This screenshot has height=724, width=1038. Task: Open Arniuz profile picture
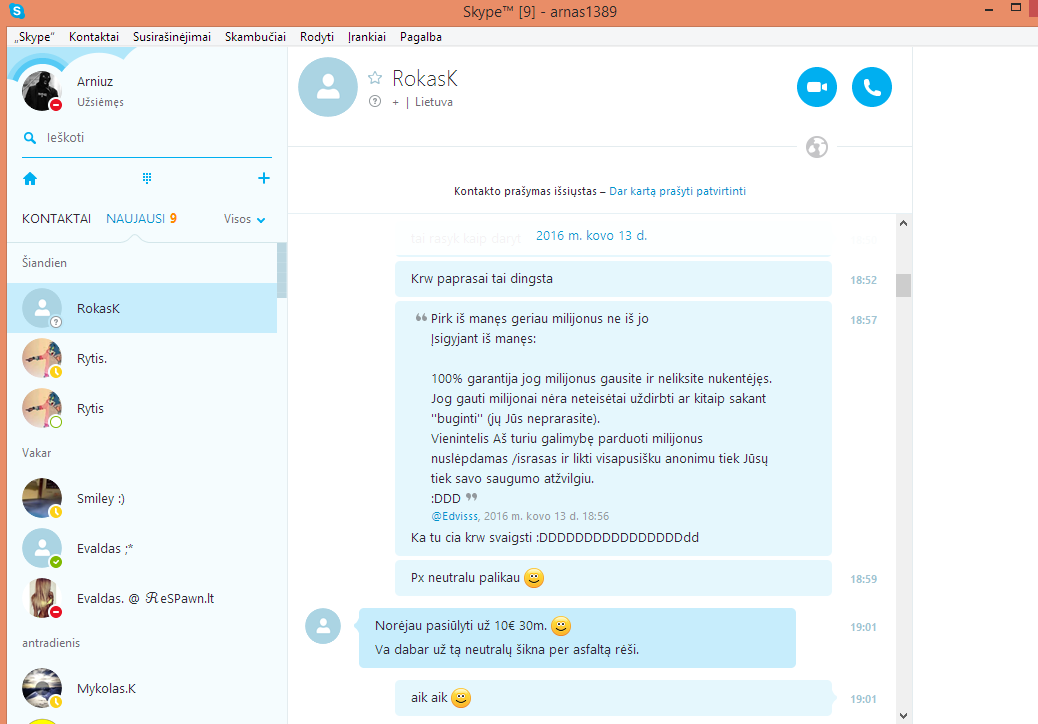[x=41, y=90]
